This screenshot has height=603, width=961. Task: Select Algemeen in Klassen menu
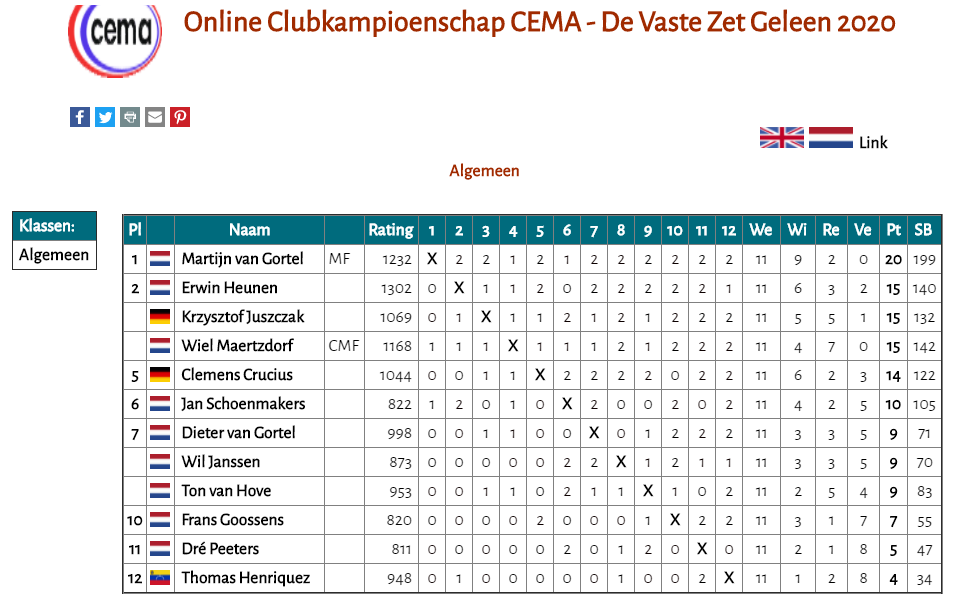click(x=54, y=254)
